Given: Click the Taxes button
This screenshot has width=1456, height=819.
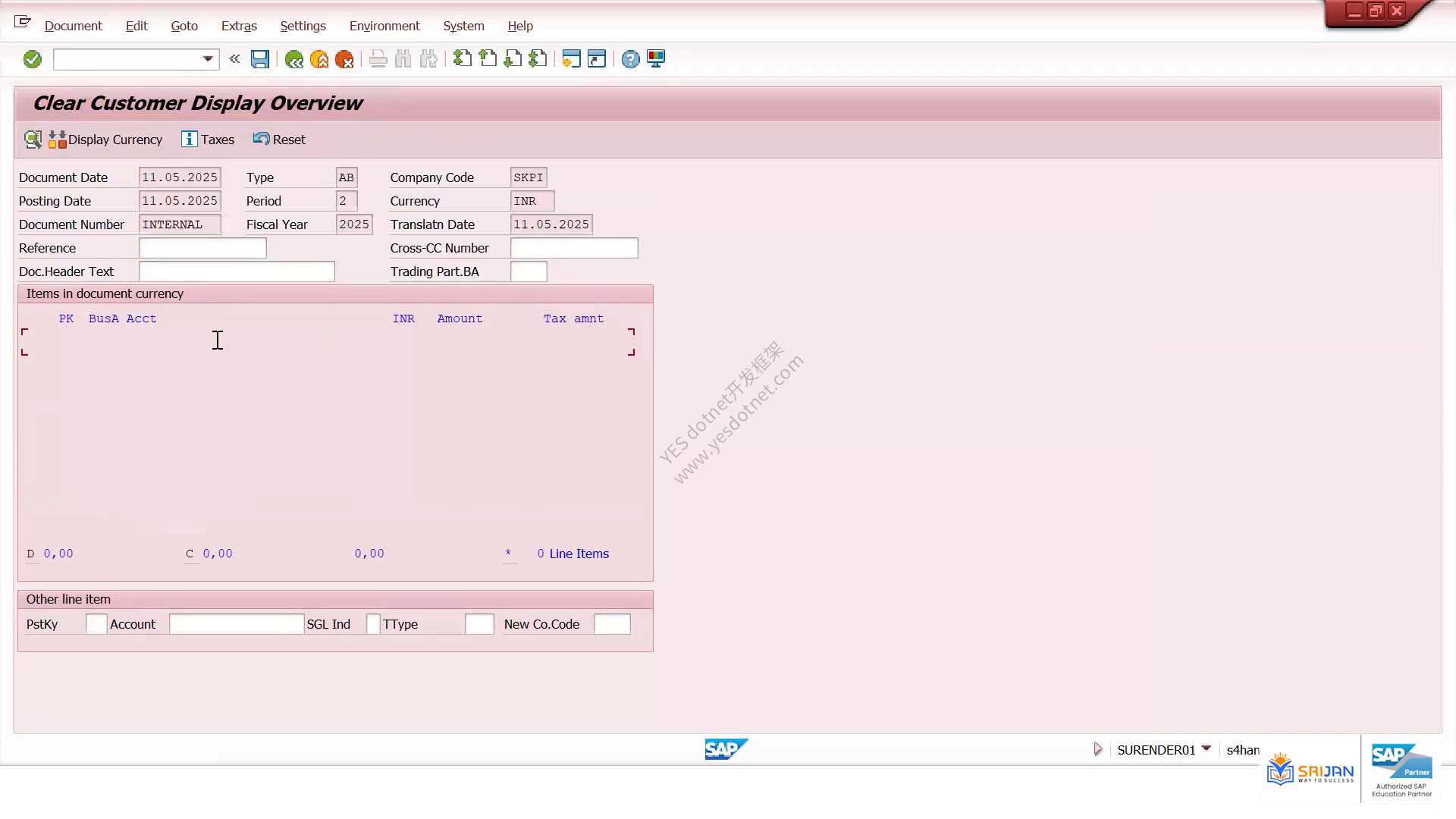Looking at the screenshot, I should pyautogui.click(x=208, y=140).
